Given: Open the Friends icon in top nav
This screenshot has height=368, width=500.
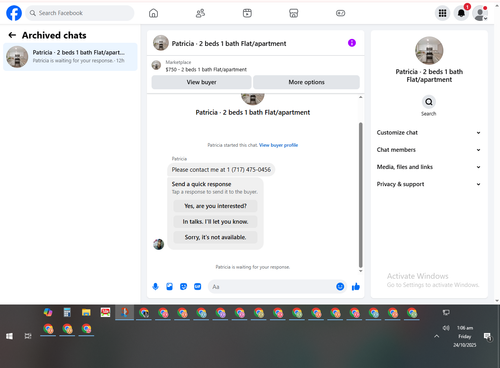Looking at the screenshot, I should 200,13.
